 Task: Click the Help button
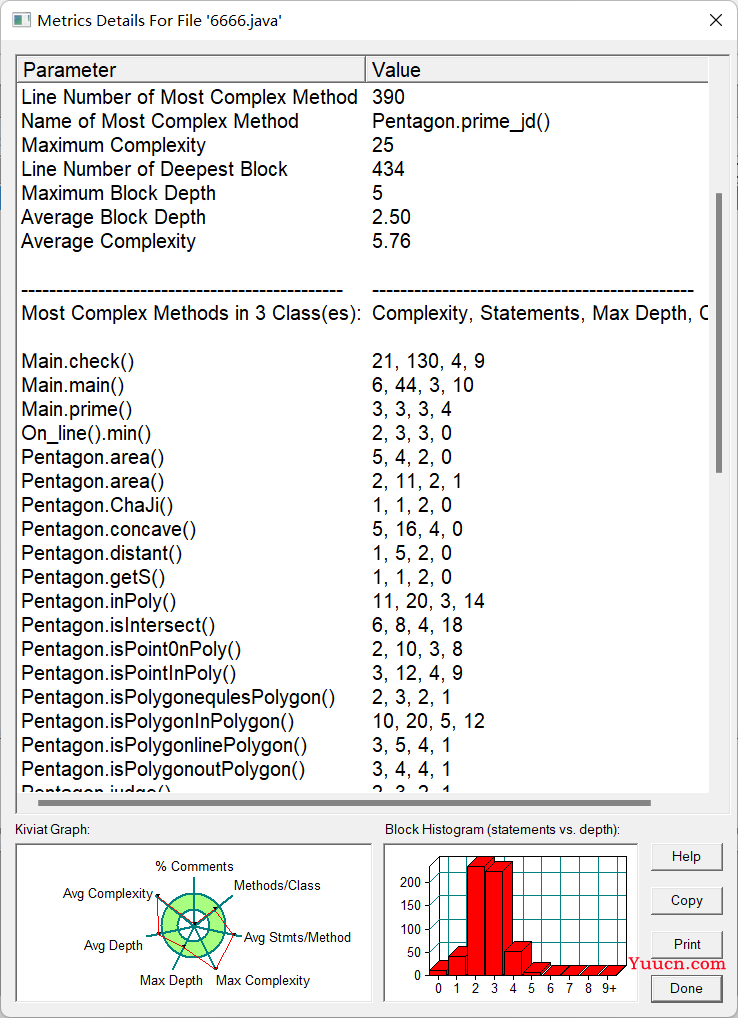pos(686,857)
